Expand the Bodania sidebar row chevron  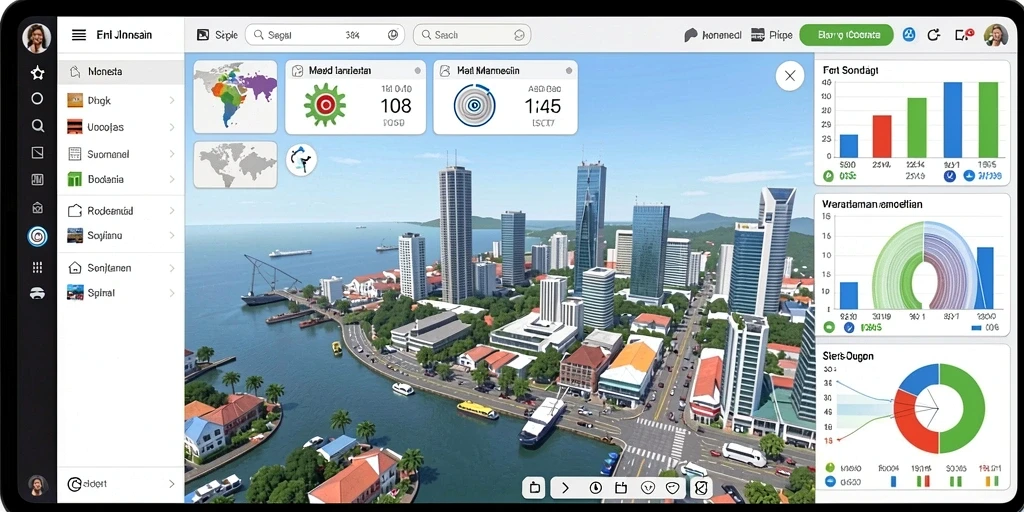[172, 179]
